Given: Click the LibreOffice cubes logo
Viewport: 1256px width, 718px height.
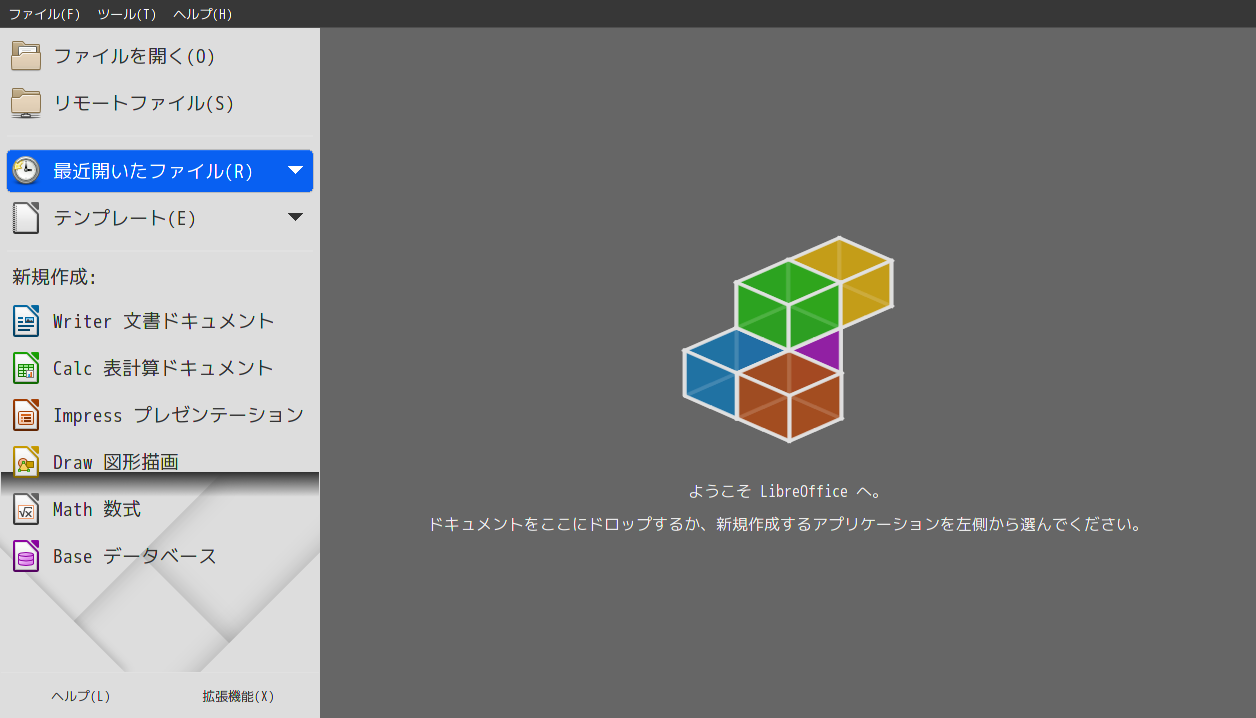Looking at the screenshot, I should [788, 339].
